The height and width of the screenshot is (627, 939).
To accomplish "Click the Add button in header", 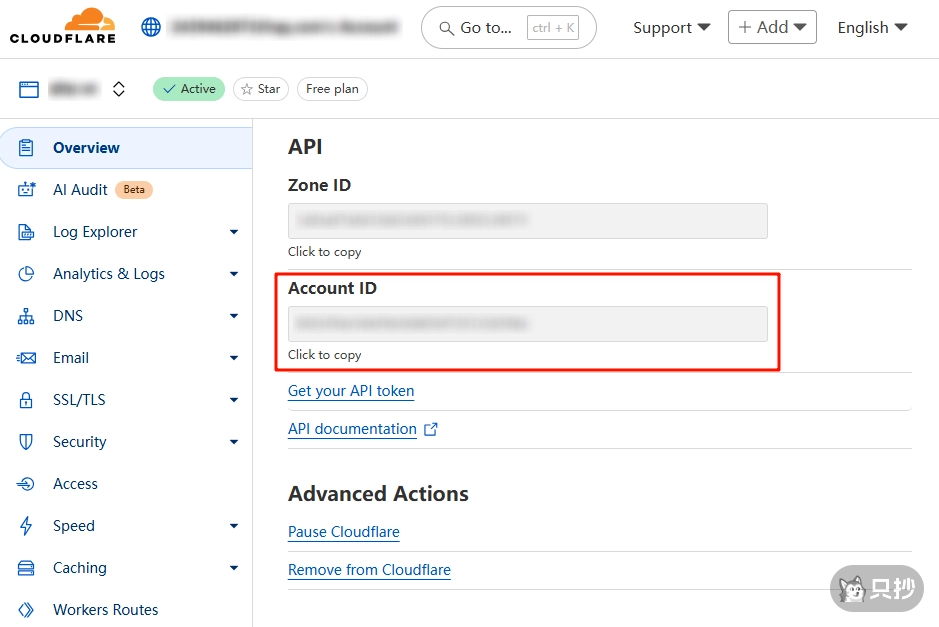I will [x=771, y=28].
